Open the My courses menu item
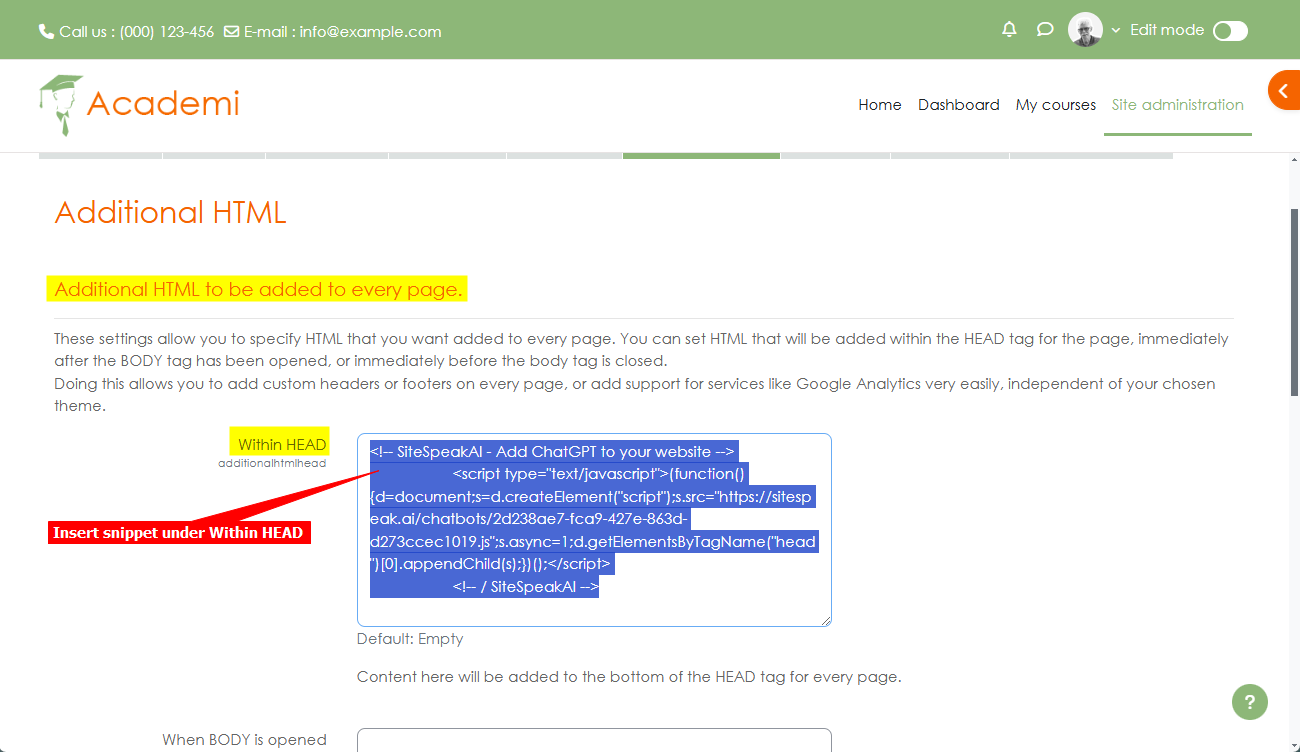Viewport: 1300px width, 752px height. point(1056,105)
